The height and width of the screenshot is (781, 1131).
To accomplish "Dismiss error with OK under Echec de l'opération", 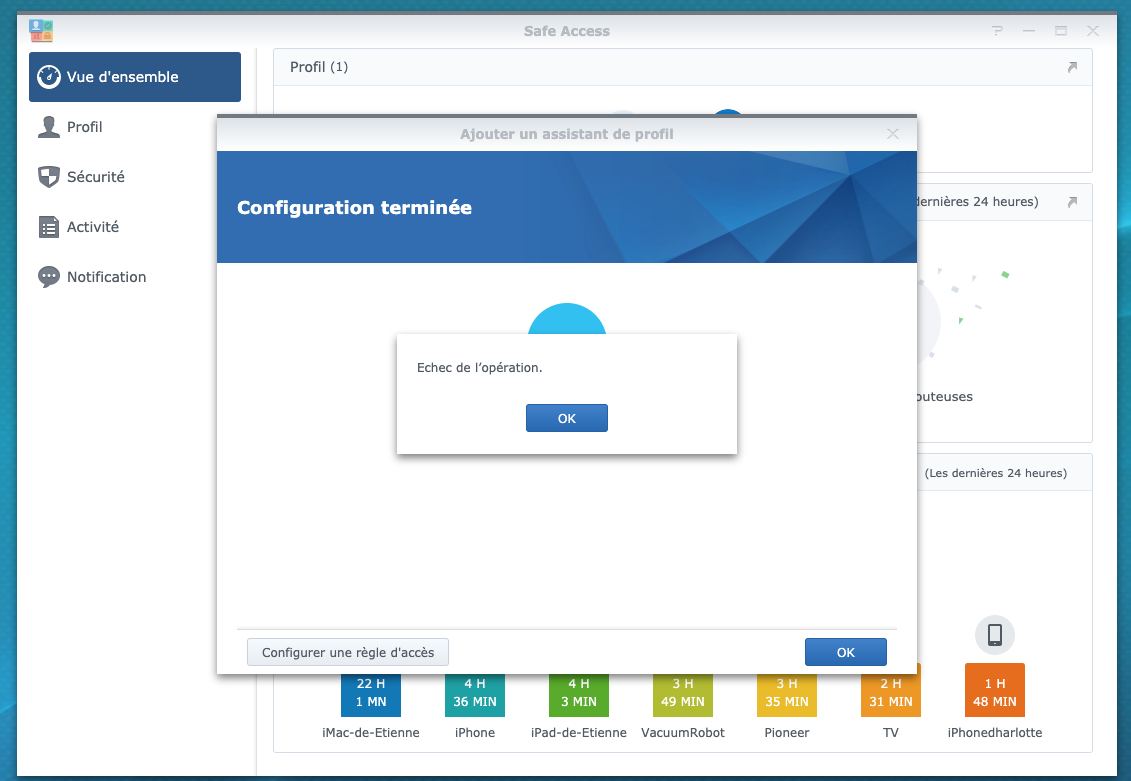I will click(567, 418).
